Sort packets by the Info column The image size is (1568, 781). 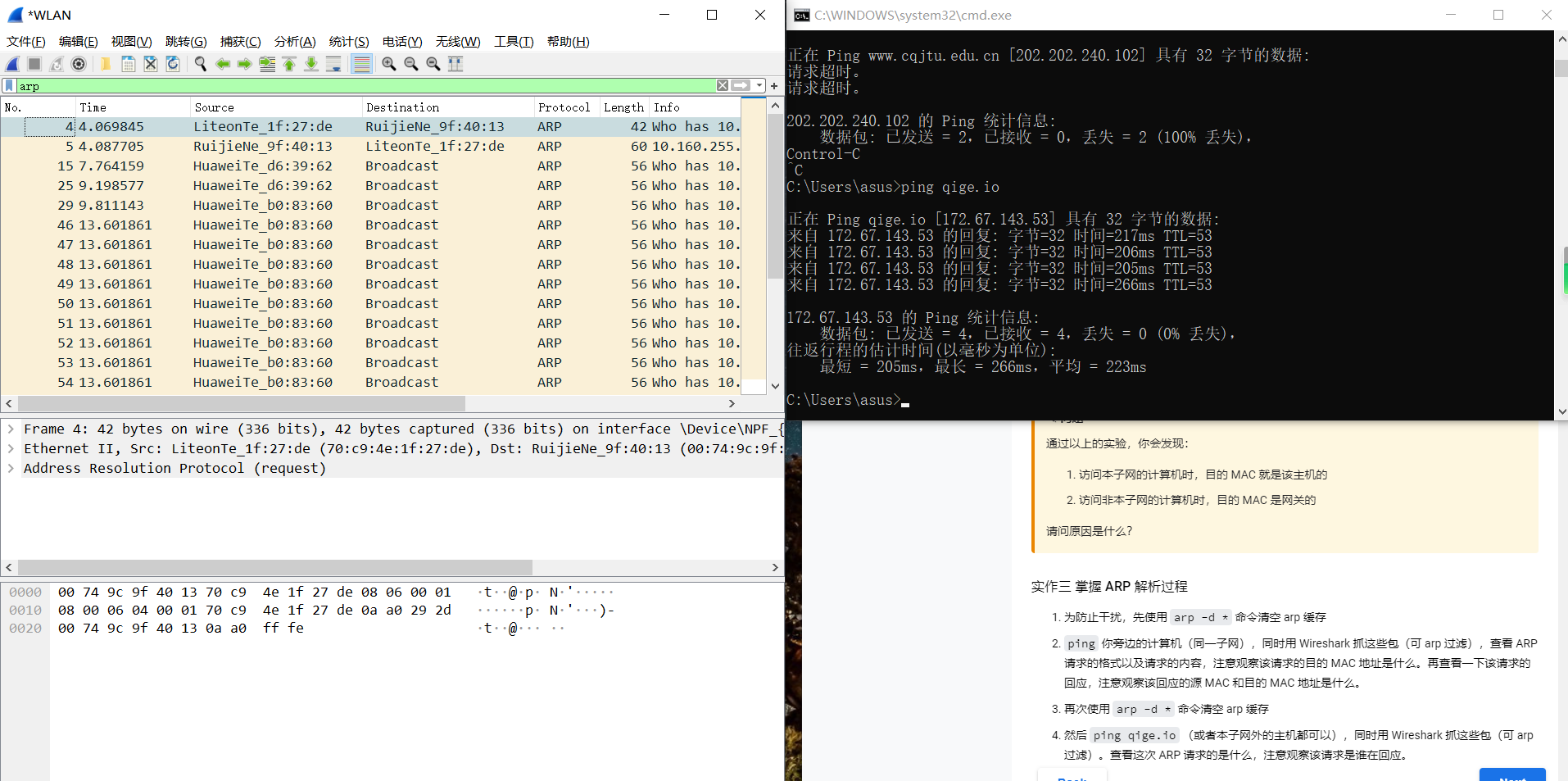[x=696, y=107]
